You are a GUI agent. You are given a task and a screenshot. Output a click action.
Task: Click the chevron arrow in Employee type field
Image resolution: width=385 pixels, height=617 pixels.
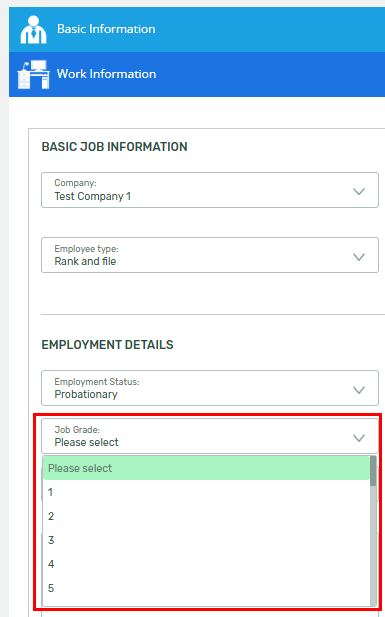(x=359, y=257)
